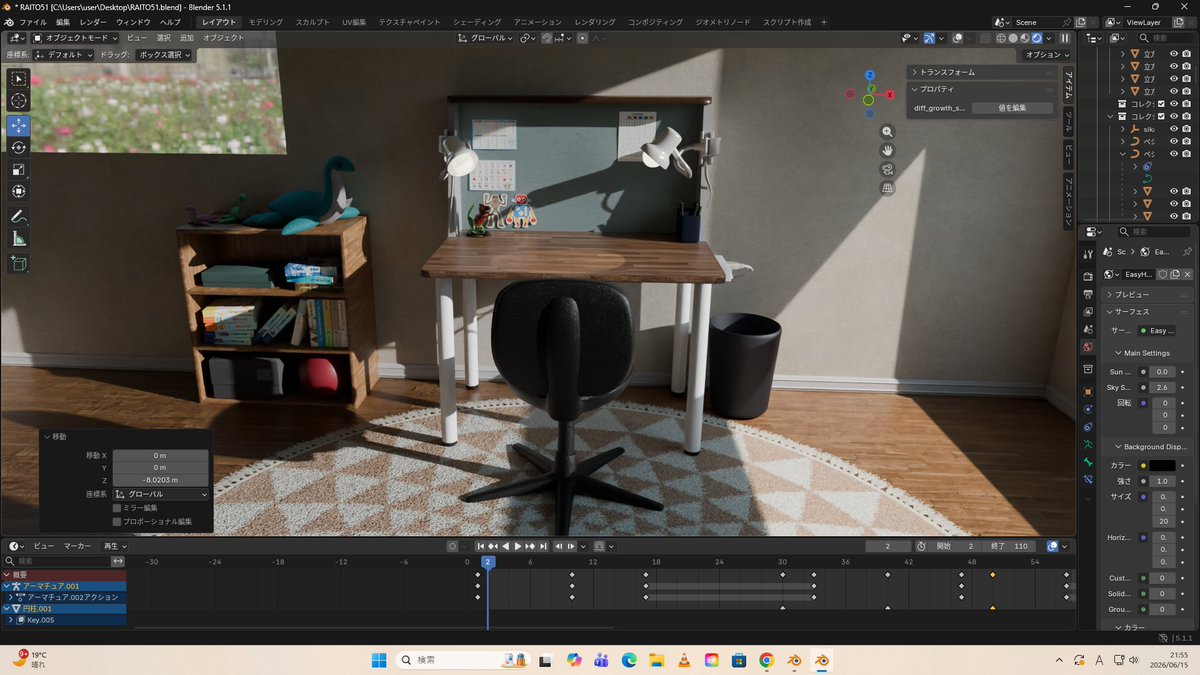Screen dimensions: 1200x675
Task: Open the グローバル dropdown in viewport header
Action: click(x=486, y=38)
